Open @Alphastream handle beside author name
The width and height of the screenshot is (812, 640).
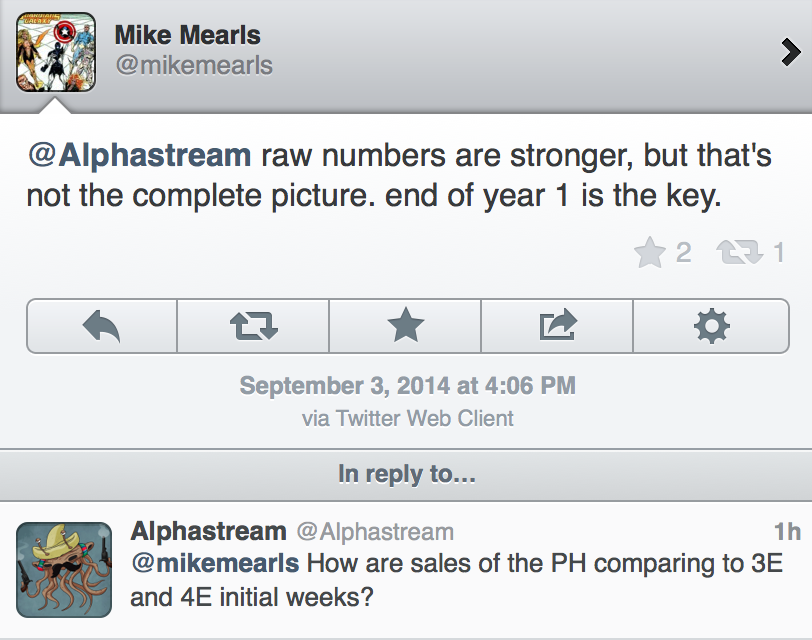(x=374, y=532)
